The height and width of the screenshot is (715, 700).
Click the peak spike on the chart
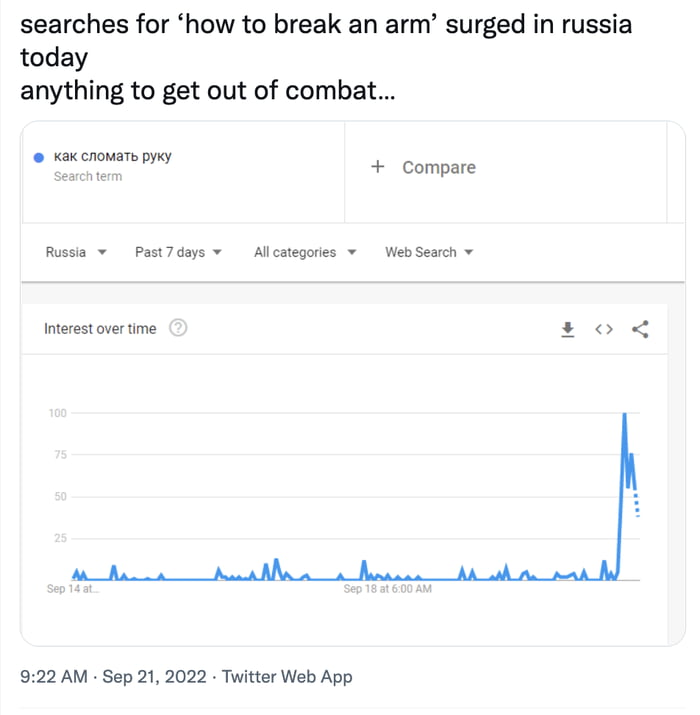[625, 415]
